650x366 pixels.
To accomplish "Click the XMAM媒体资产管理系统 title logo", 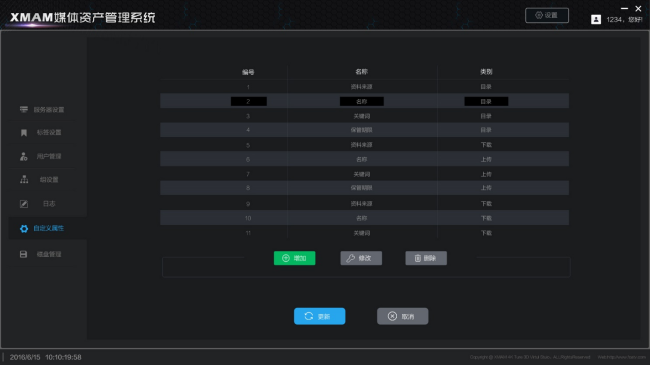I will coord(82,17).
